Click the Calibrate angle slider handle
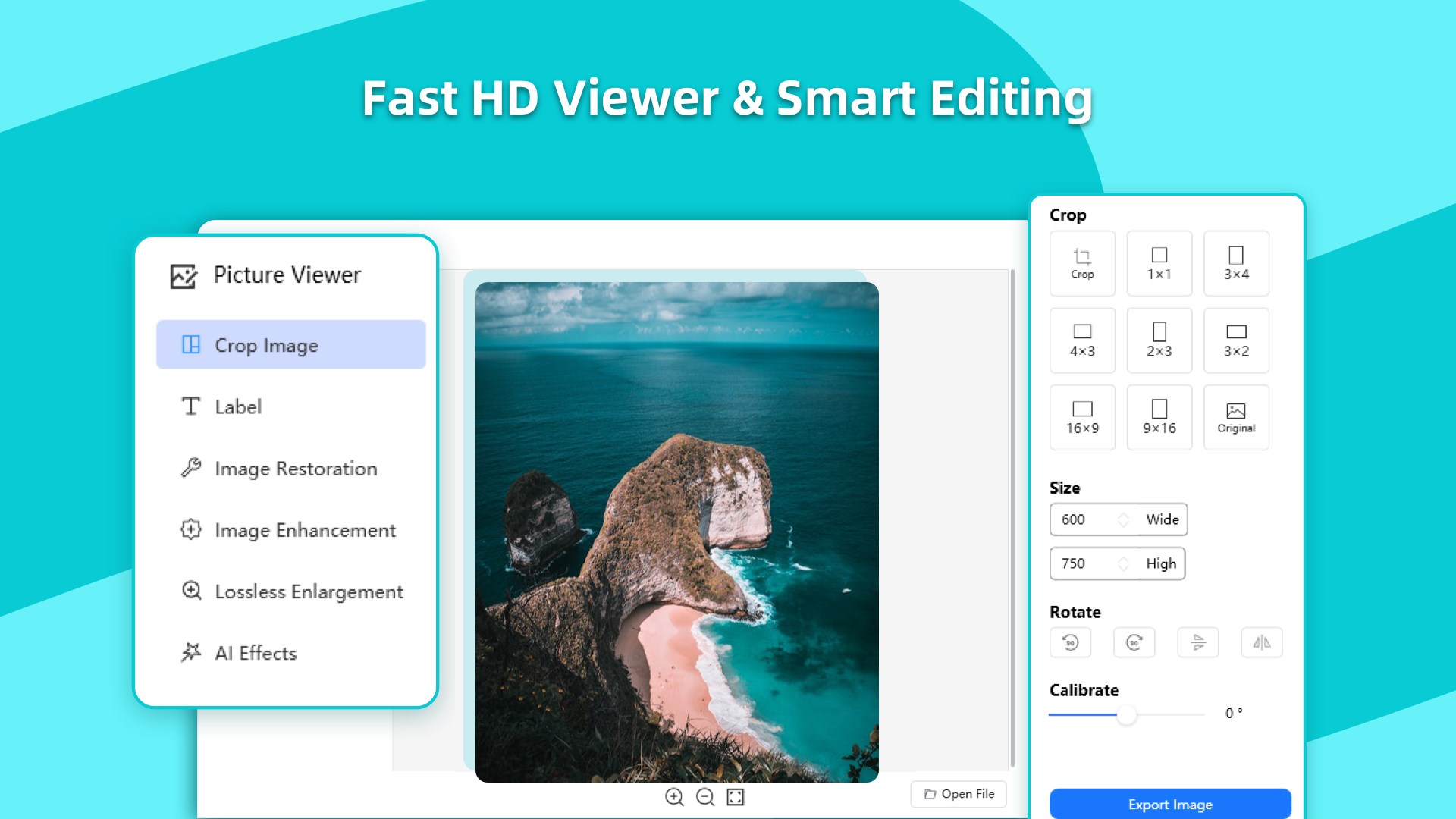This screenshot has width=1456, height=819. 1126,714
